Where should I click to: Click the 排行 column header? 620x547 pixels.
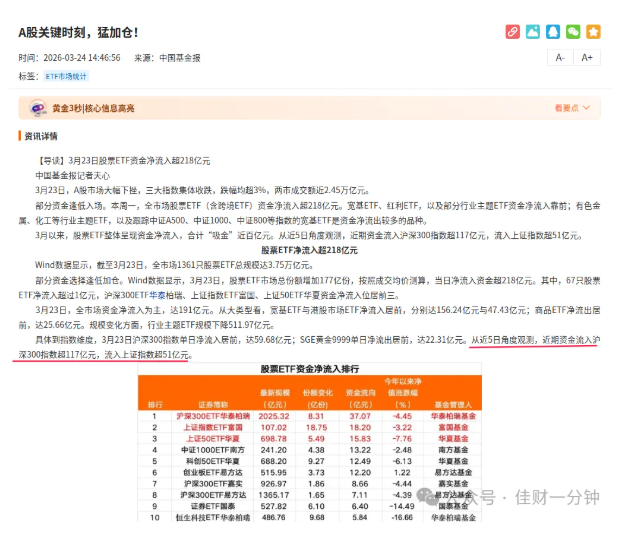tap(155, 405)
